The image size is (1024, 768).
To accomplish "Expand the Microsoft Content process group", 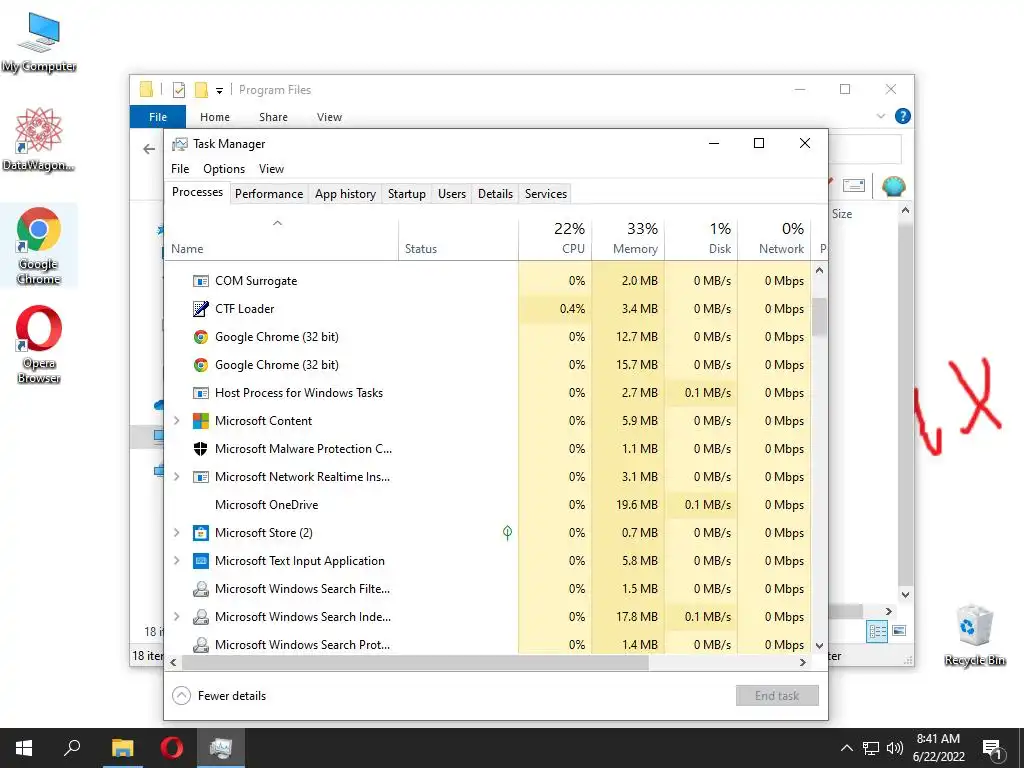I will 176,421.
